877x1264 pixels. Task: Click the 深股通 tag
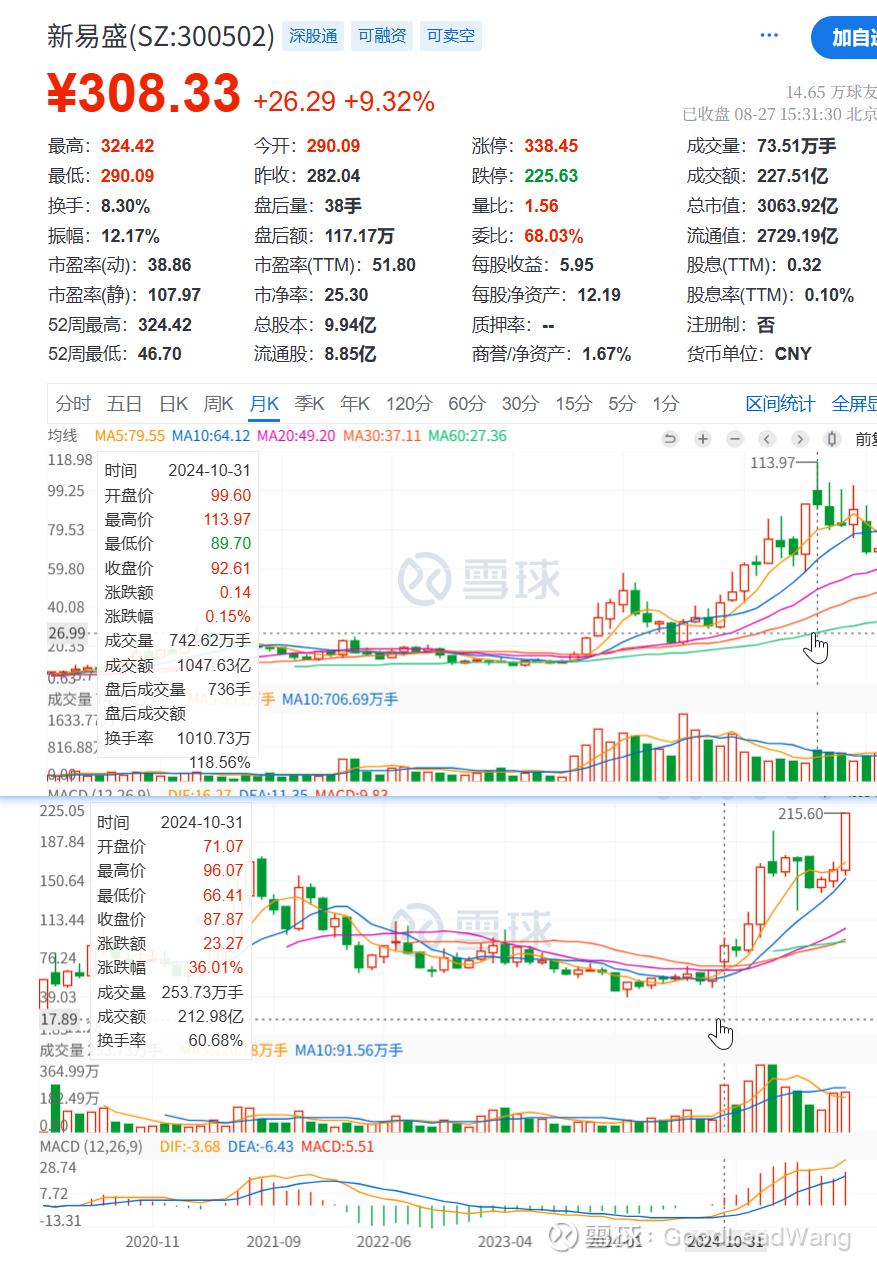tap(313, 37)
